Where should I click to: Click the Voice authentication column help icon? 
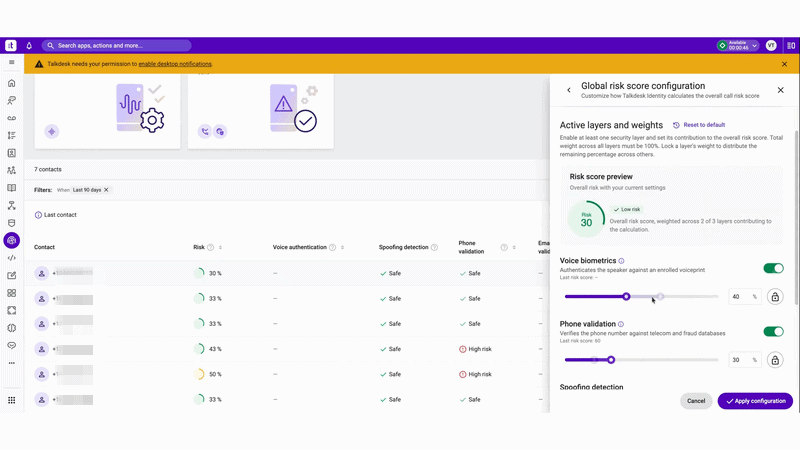[x=333, y=247]
